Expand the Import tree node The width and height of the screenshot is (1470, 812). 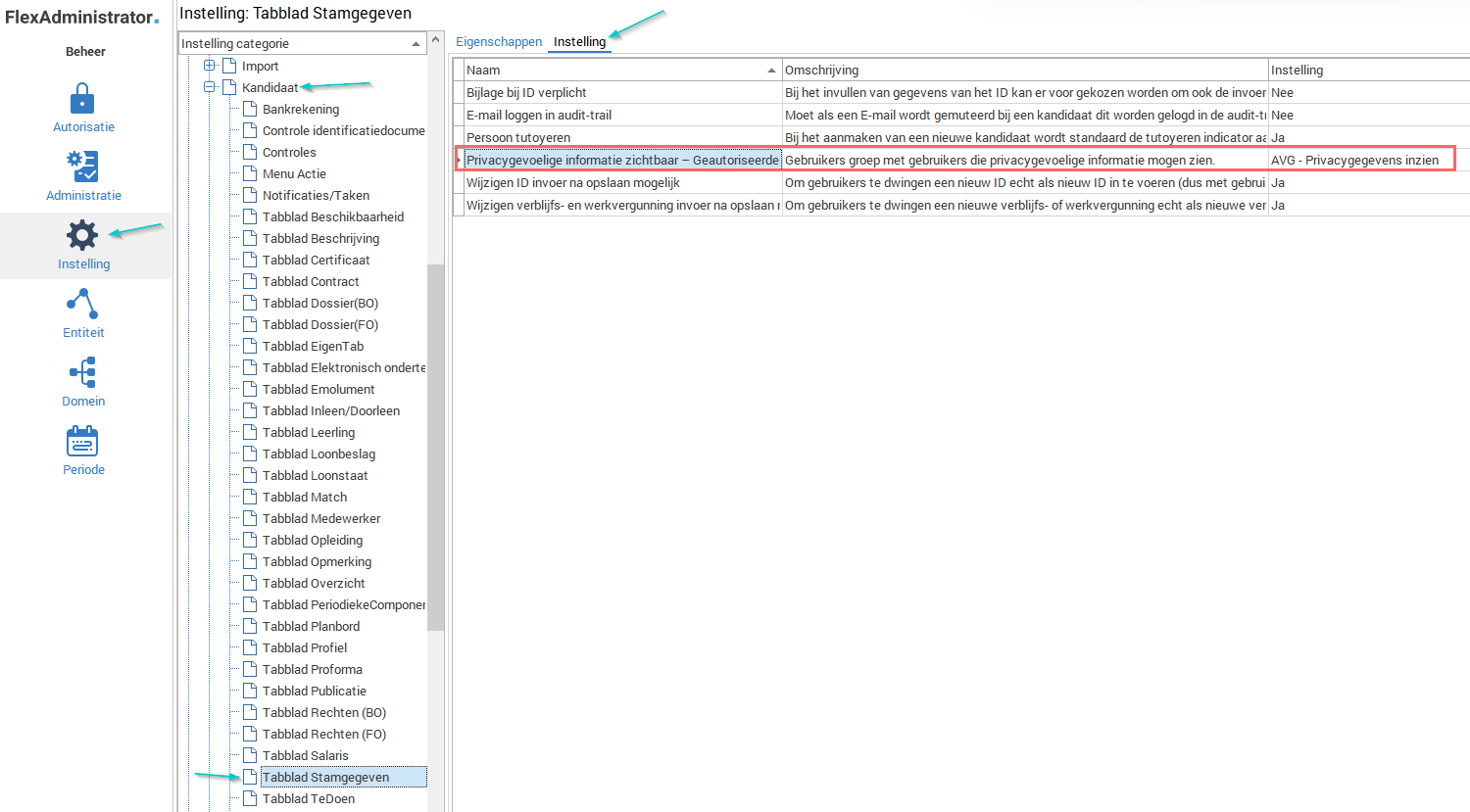pos(209,66)
